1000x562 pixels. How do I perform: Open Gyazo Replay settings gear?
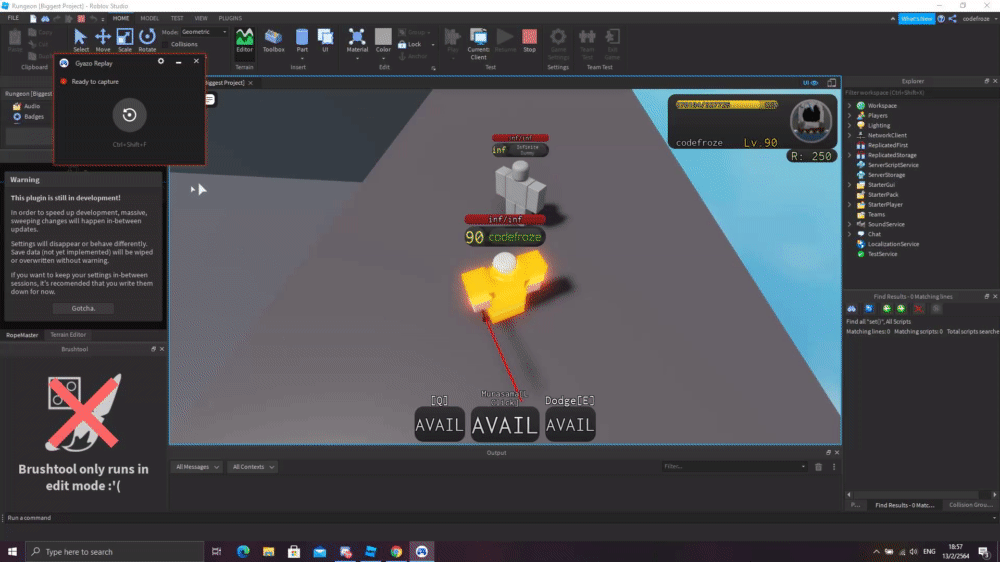pyautogui.click(x=161, y=61)
